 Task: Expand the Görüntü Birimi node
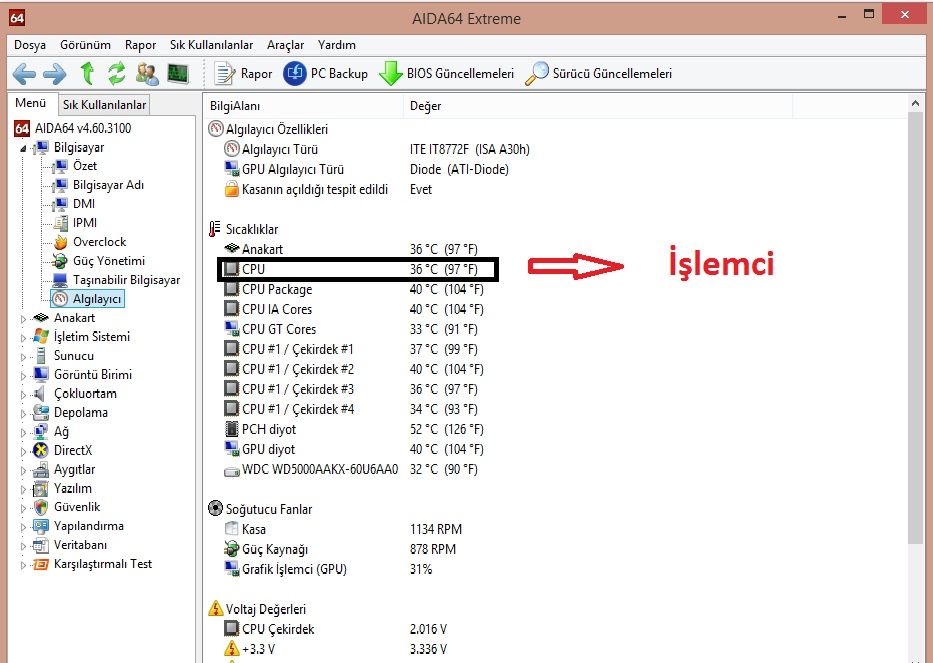pos(23,376)
